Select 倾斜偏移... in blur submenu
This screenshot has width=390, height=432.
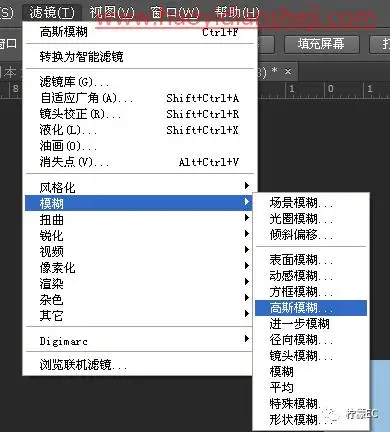click(311, 235)
